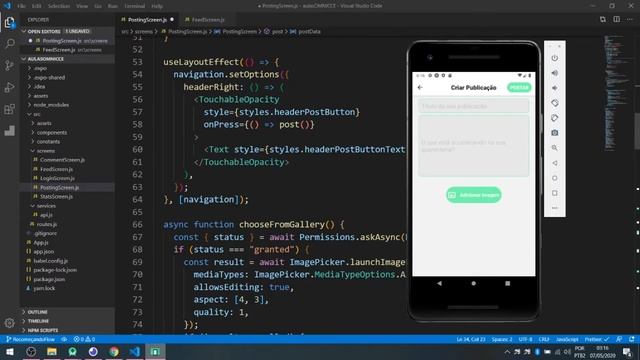Switch to the PostingScreen.js editor tab
Viewport: 640px width, 360px height.
coord(147,20)
